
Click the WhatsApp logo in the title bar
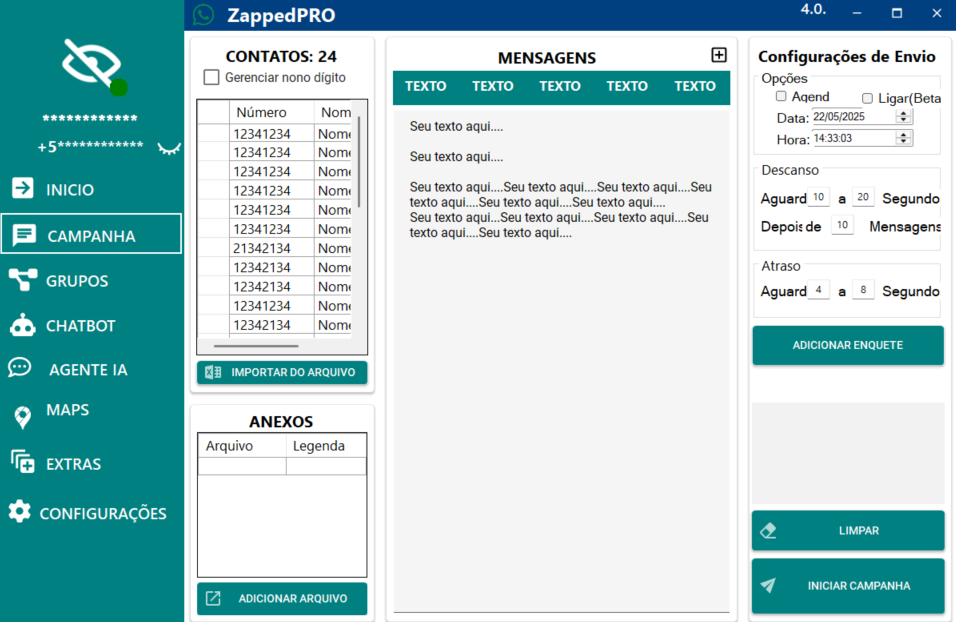pos(203,15)
